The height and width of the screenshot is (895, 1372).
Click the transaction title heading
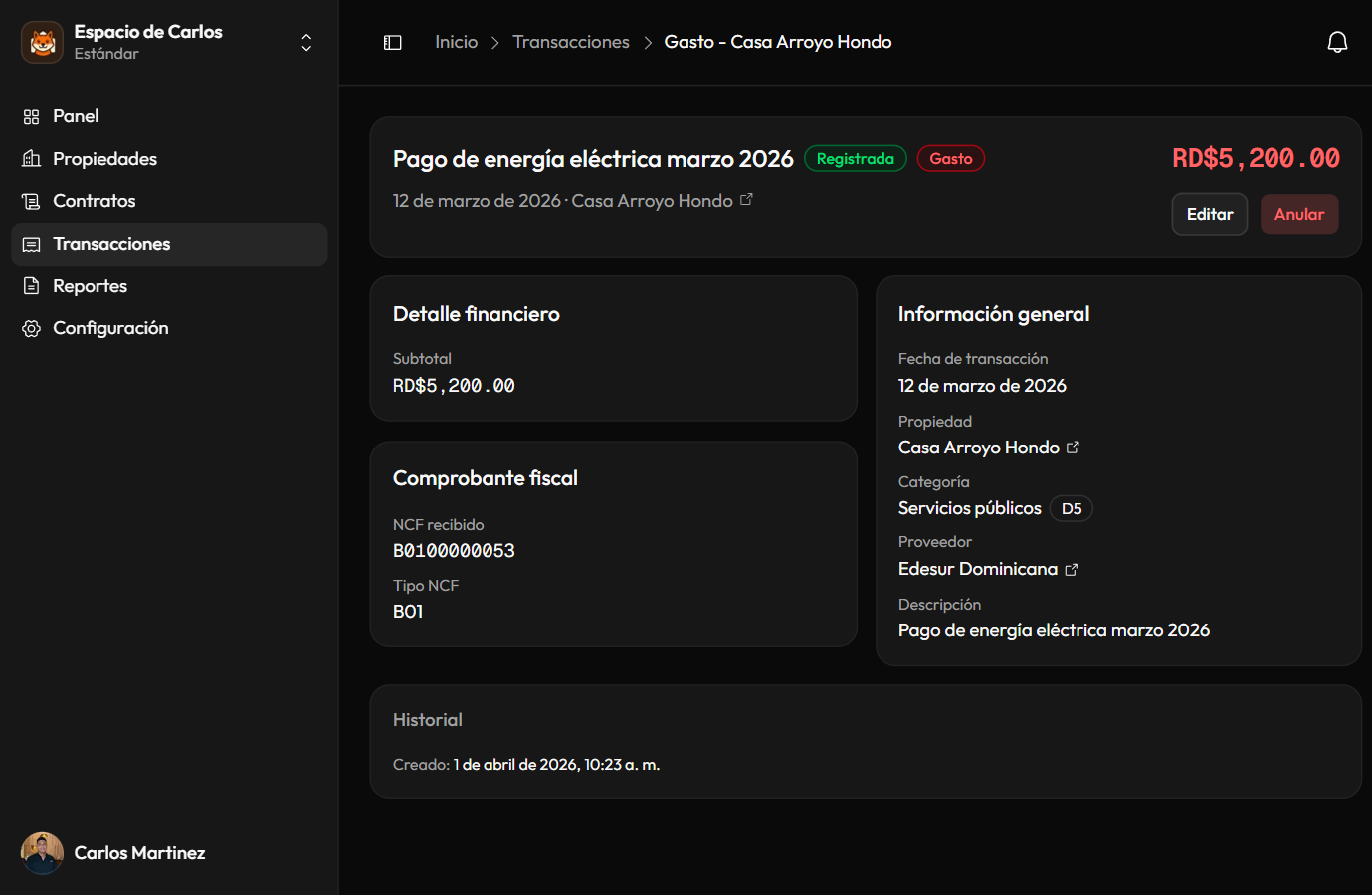pos(593,159)
